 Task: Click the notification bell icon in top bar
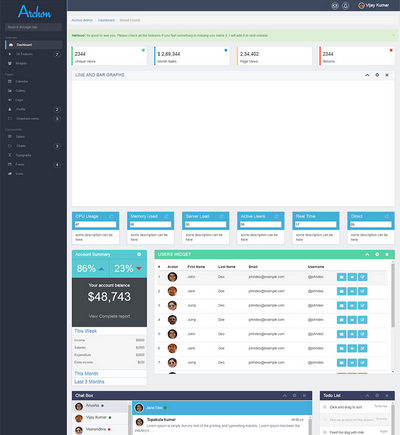[x=346, y=6]
